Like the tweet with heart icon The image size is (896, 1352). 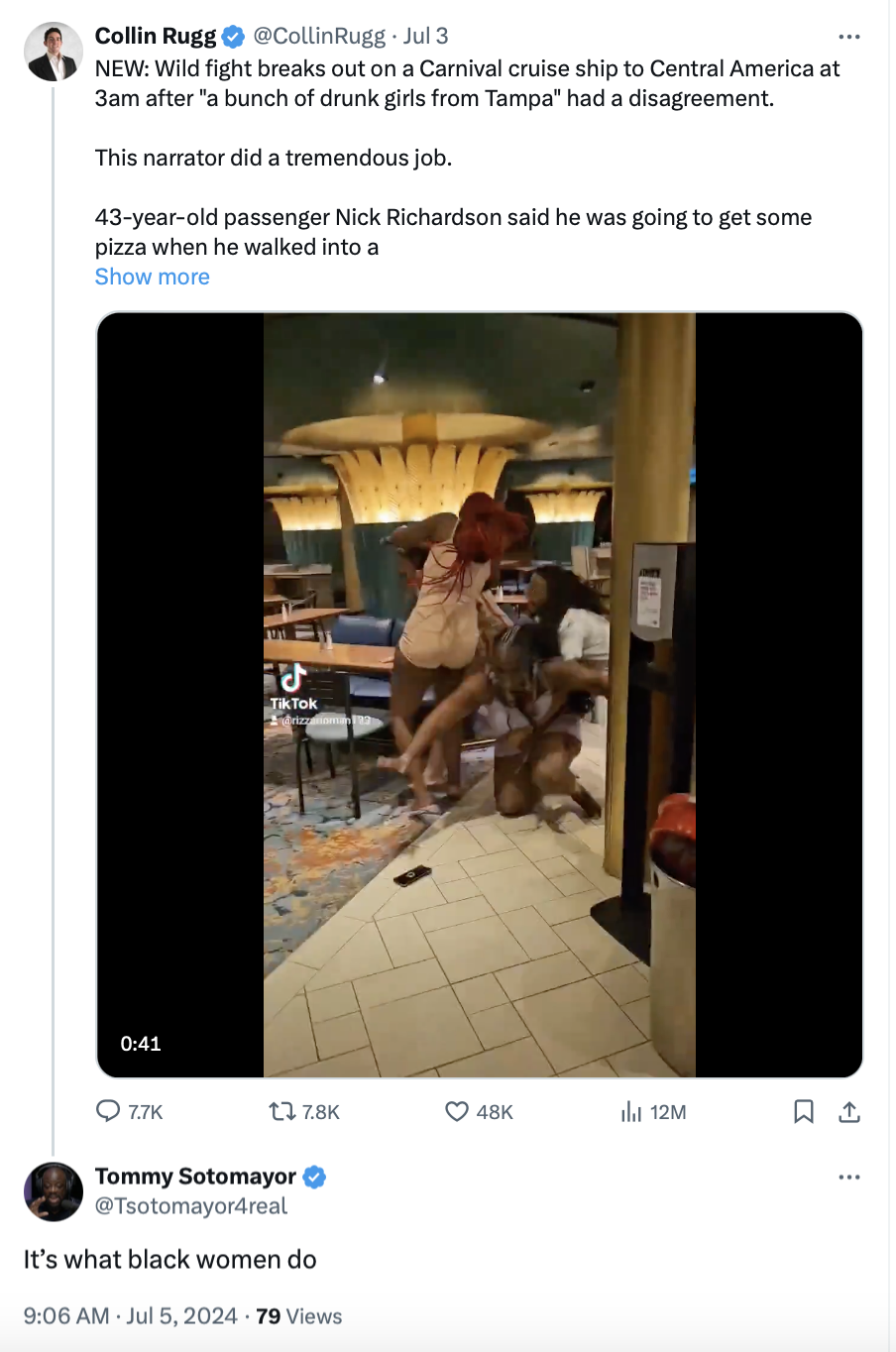pyautogui.click(x=457, y=1111)
